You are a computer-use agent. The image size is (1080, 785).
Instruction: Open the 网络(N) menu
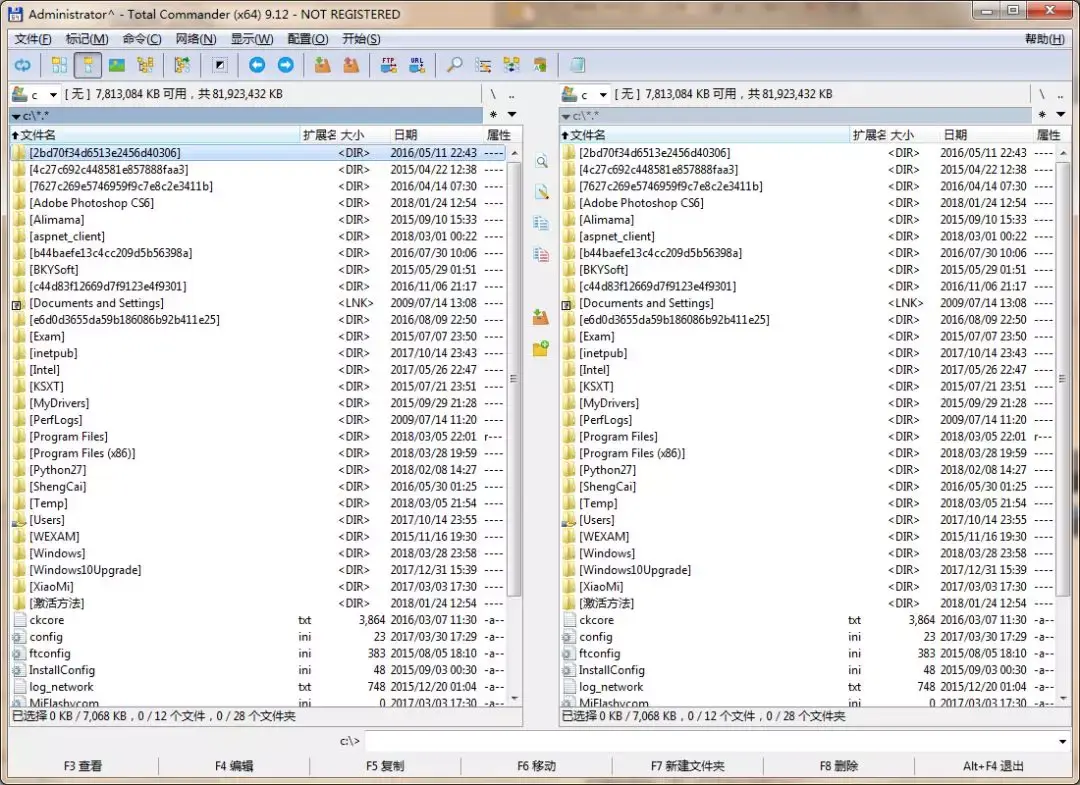coord(196,39)
